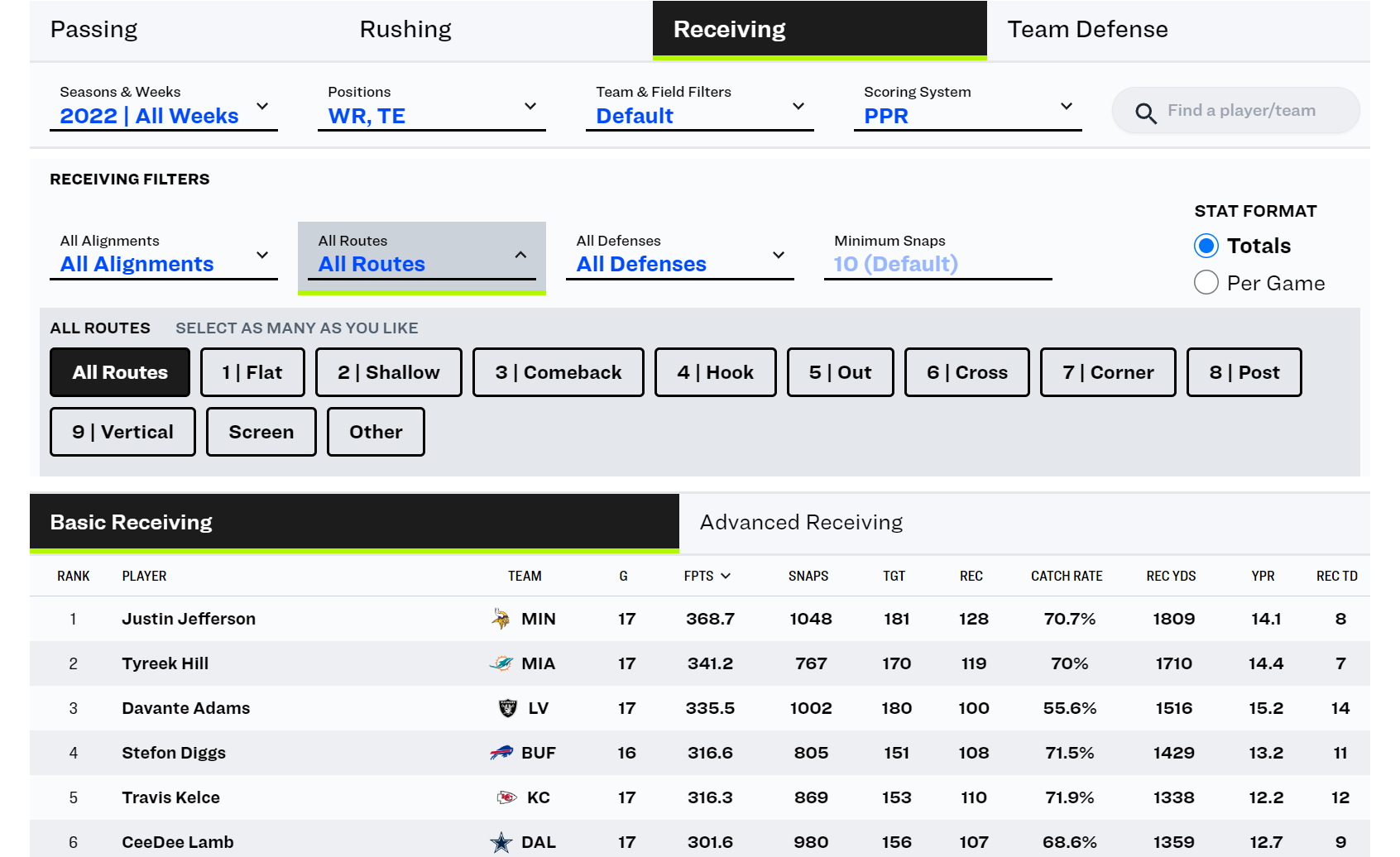This screenshot has height=857, width=1400.
Task: Sort by the TGT column header
Action: pyautogui.click(x=894, y=576)
